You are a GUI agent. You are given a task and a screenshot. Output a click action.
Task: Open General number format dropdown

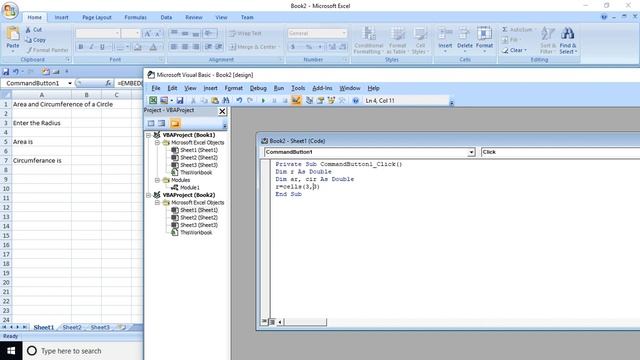coord(344,33)
